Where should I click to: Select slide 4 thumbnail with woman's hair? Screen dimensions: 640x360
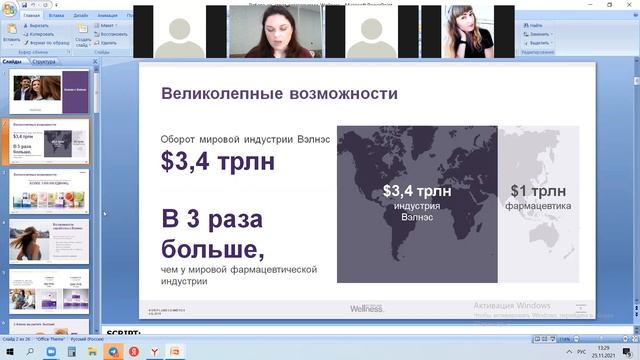pos(49,242)
